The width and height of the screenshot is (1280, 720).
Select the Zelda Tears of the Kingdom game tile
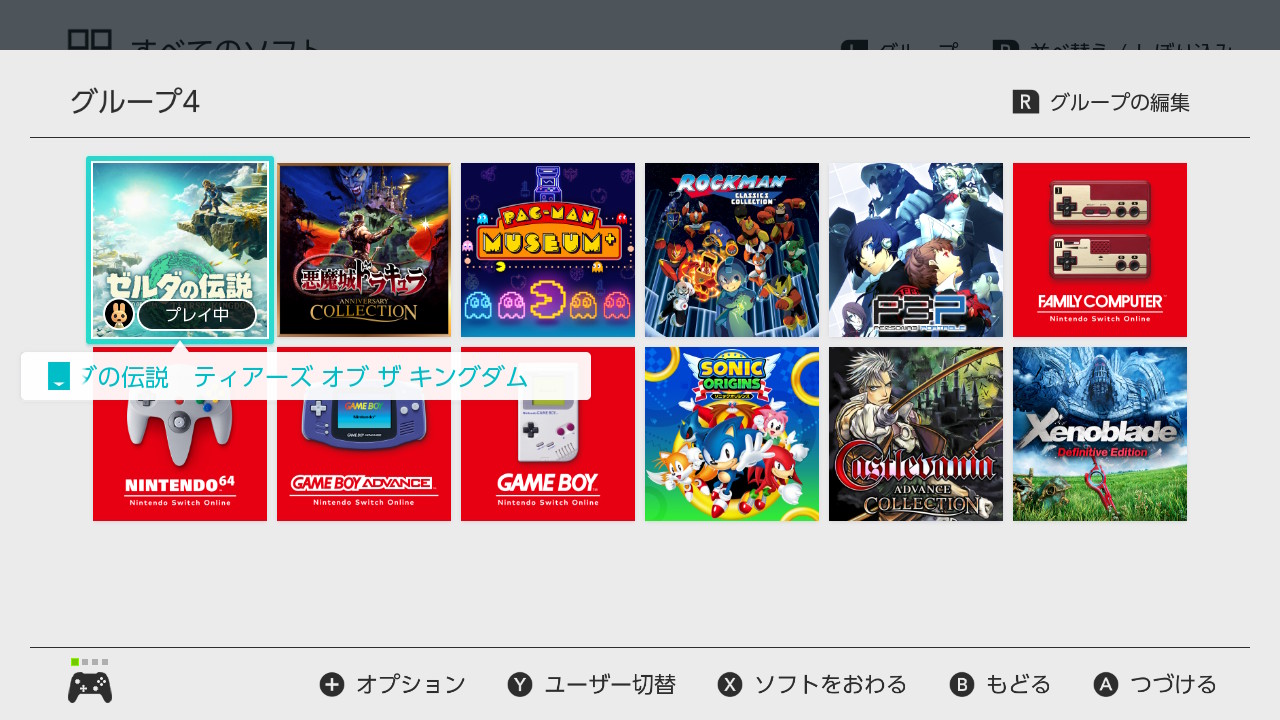tap(180, 250)
